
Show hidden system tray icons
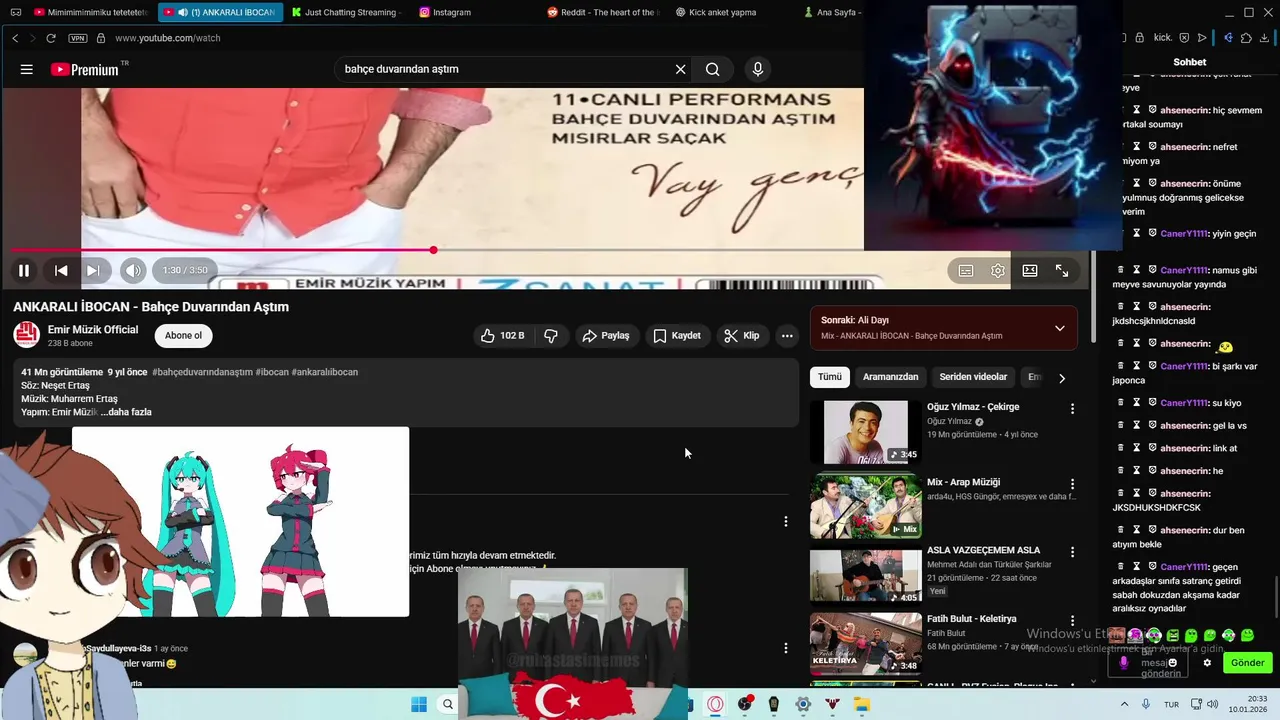1124,705
